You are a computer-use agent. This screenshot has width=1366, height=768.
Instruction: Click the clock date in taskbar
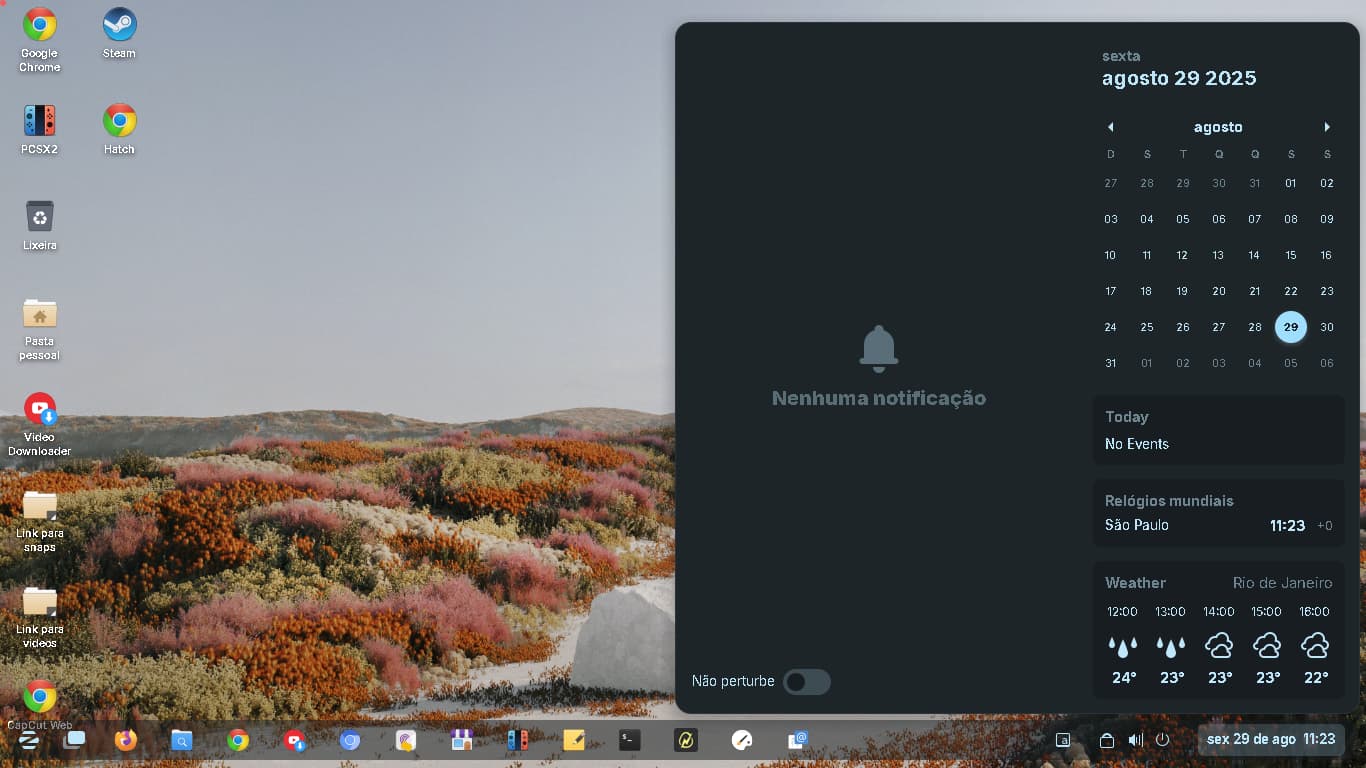click(1271, 739)
